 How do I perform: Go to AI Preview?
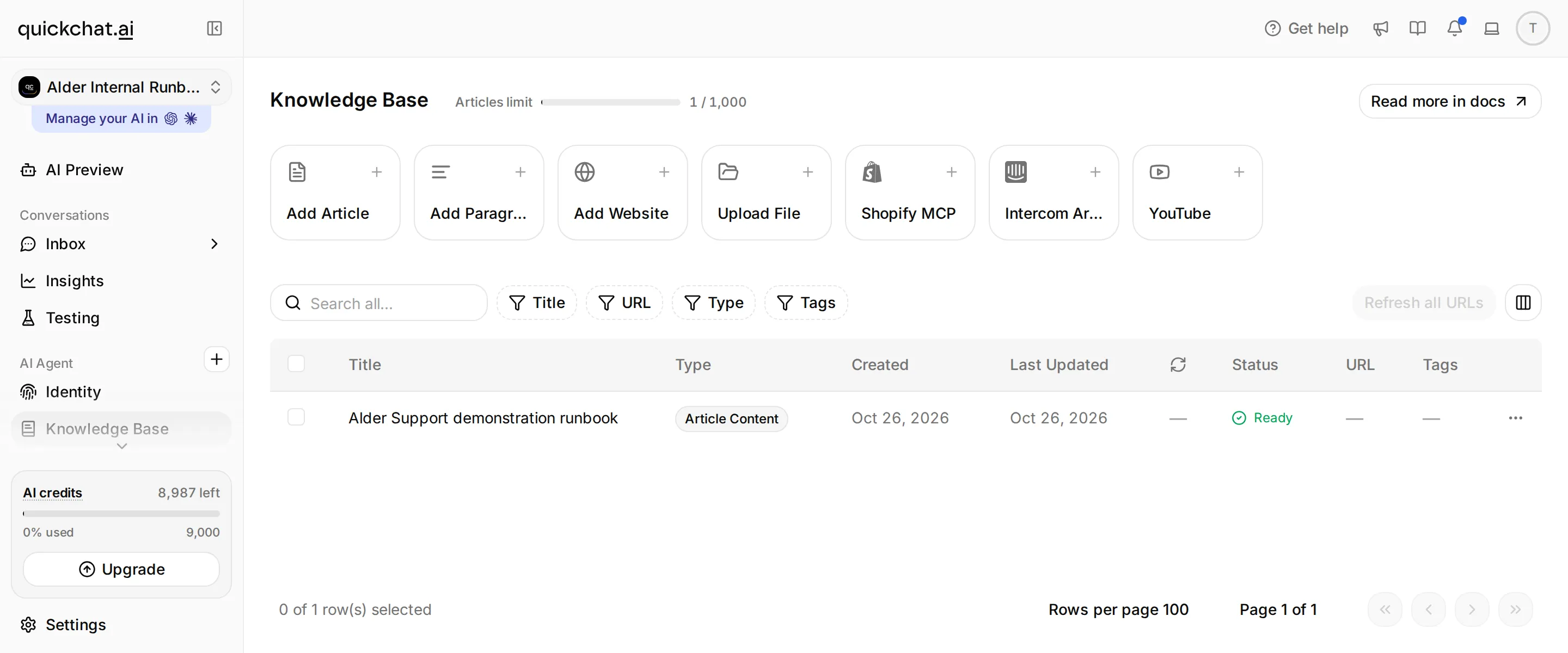click(x=121, y=170)
